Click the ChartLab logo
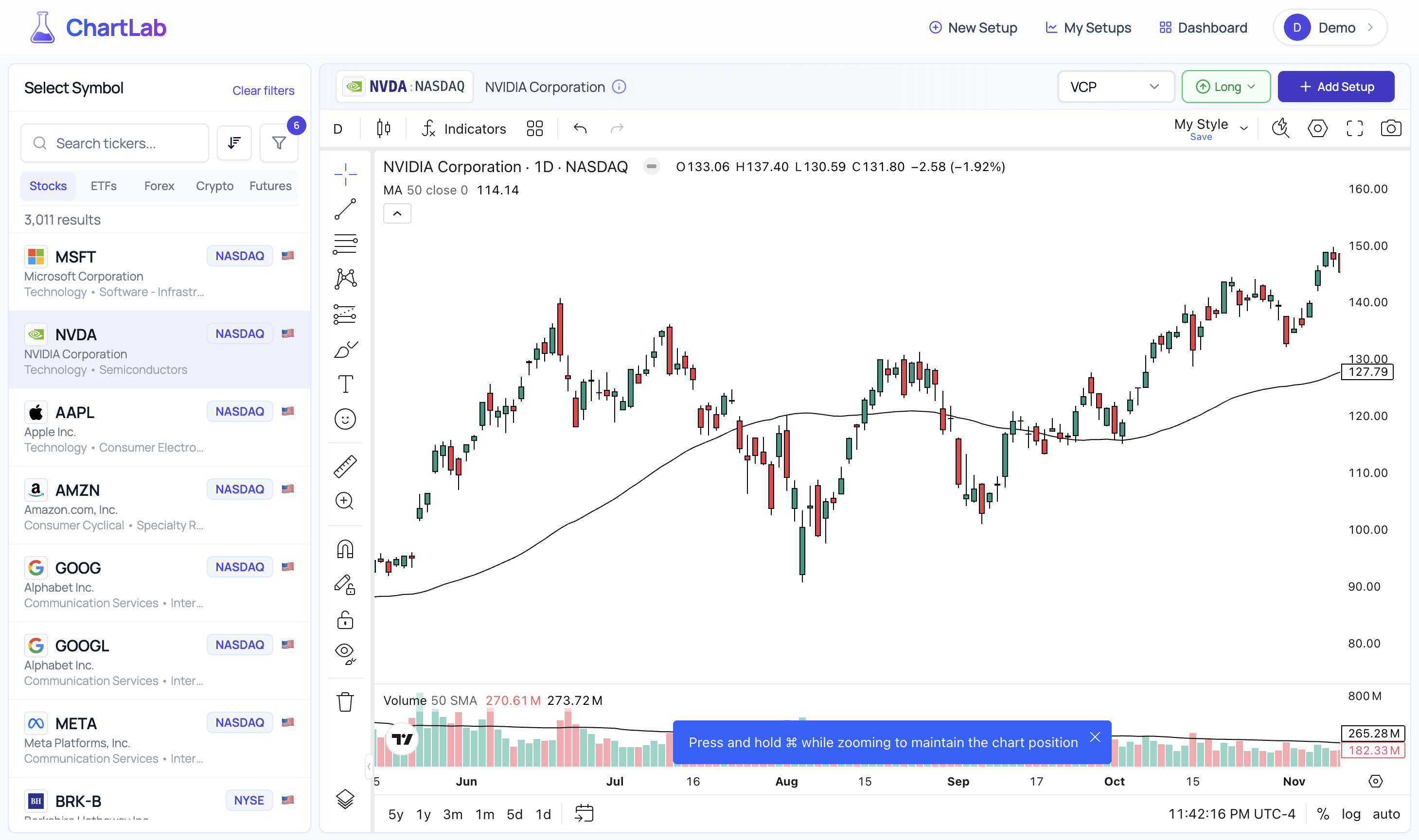Screen dimensions: 1419x840 pyautogui.click(x=98, y=28)
